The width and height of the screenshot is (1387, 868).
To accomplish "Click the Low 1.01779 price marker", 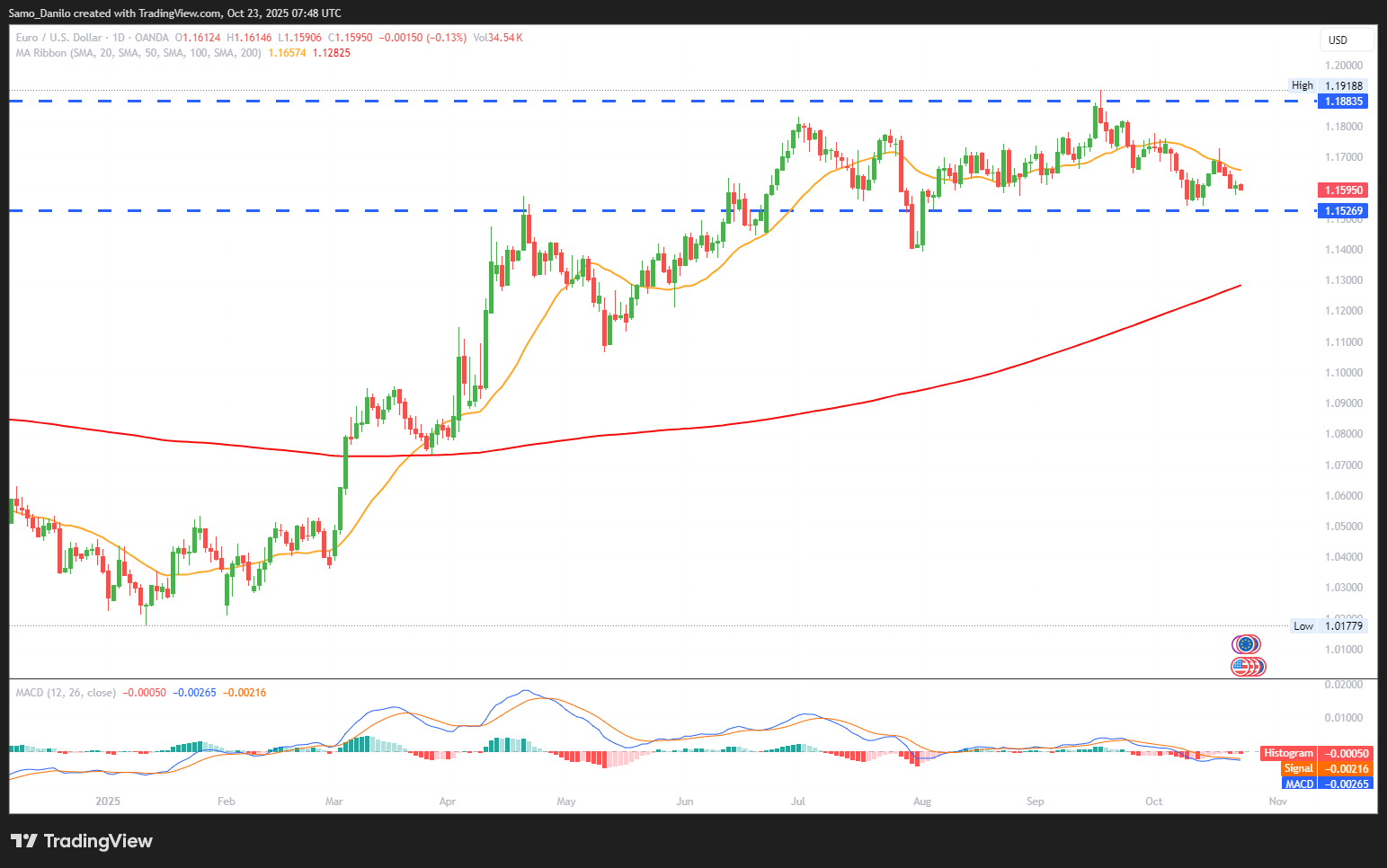I will coord(1327,625).
